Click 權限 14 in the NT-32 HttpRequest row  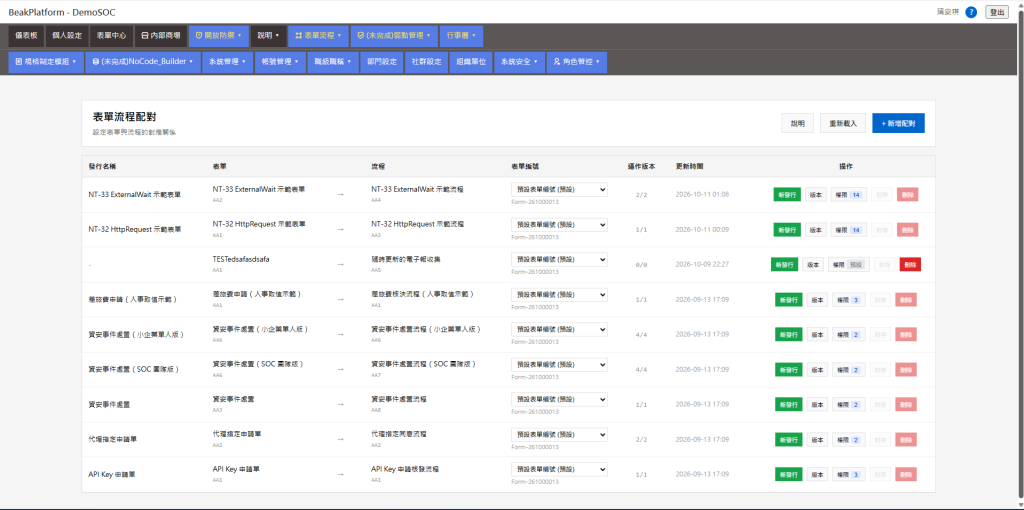pos(848,229)
